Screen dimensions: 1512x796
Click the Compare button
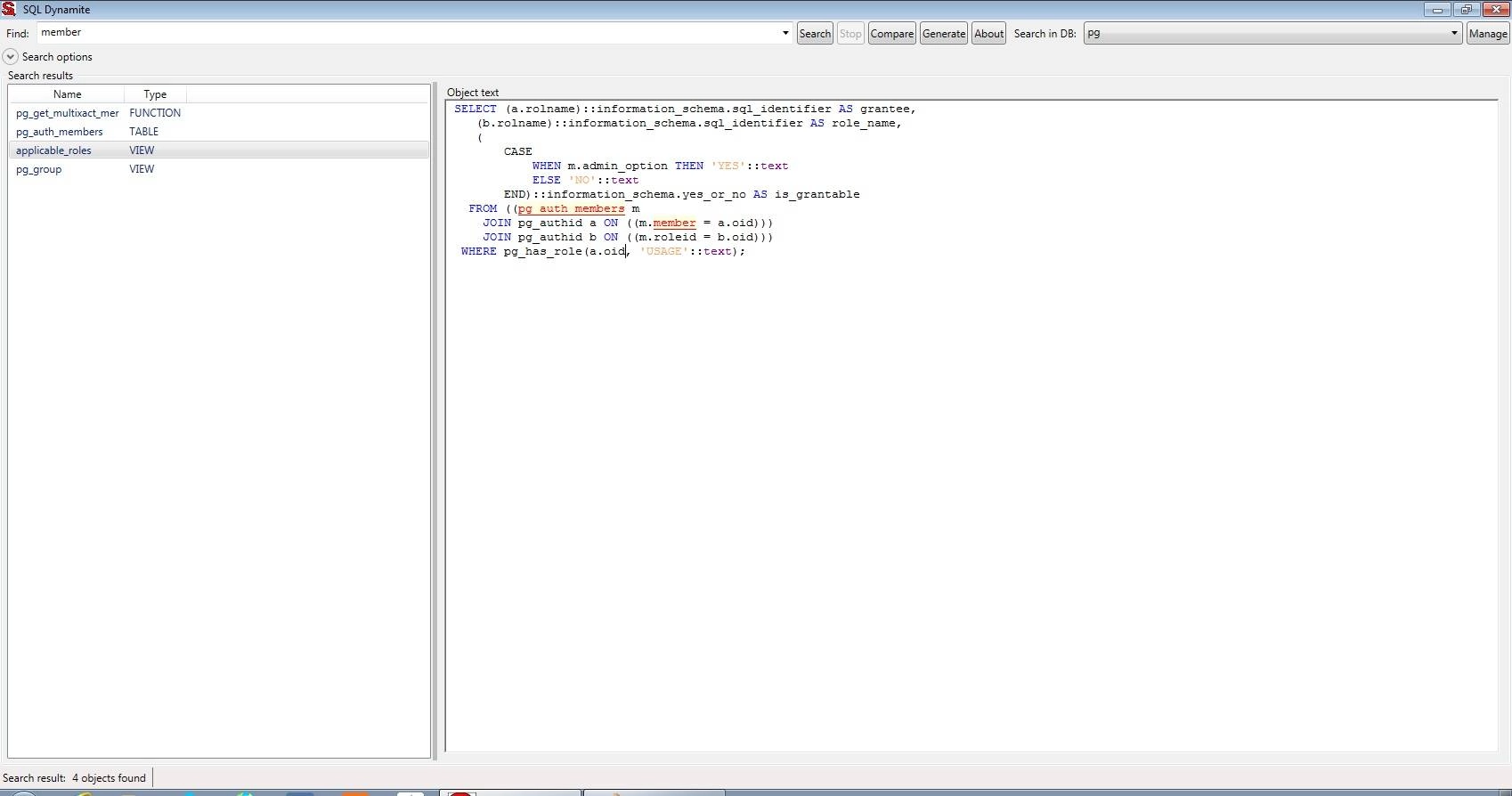click(x=891, y=34)
